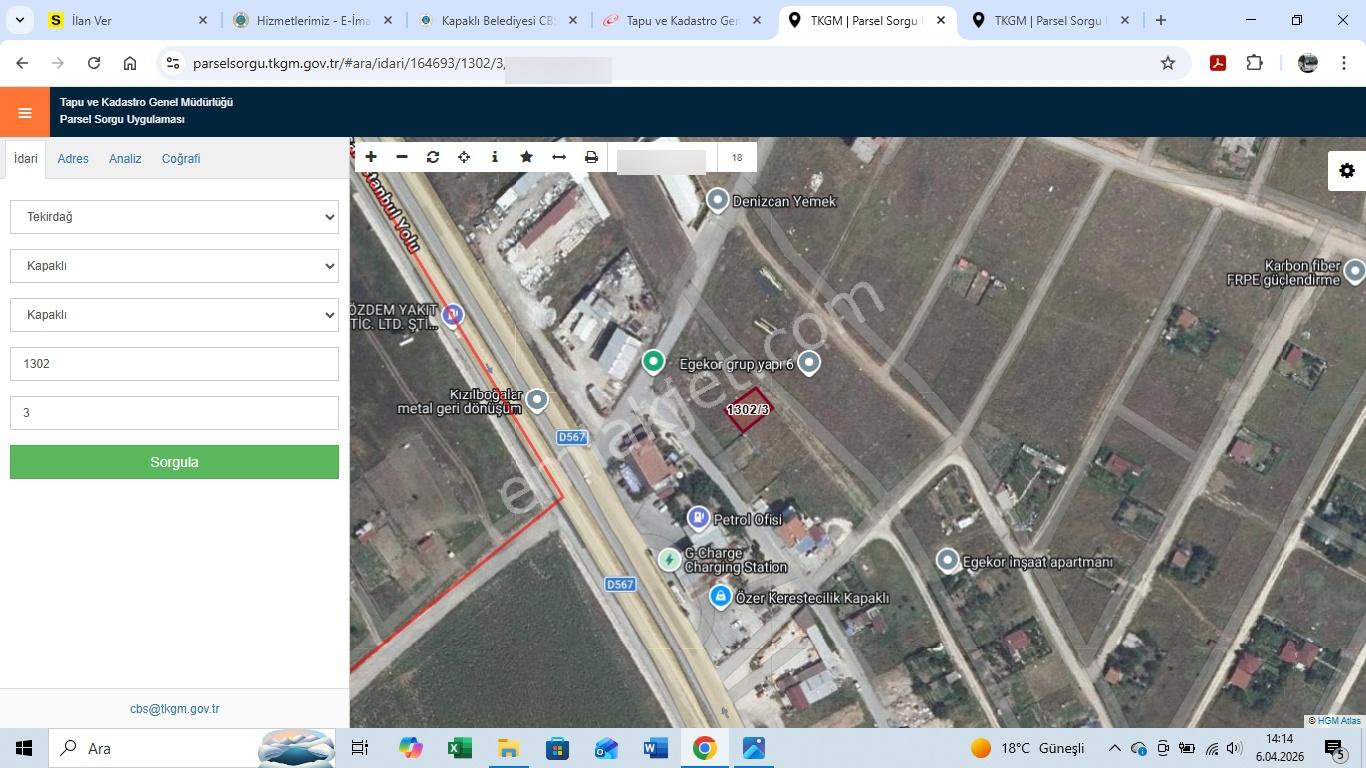Switch to the Analiz tab

coord(125,159)
